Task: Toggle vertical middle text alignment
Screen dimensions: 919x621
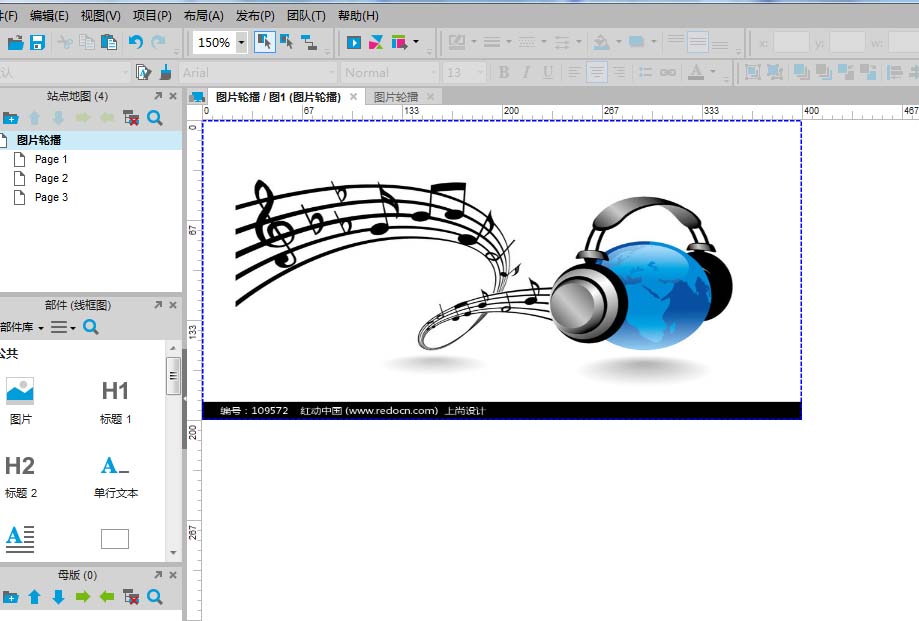Action: tap(697, 42)
